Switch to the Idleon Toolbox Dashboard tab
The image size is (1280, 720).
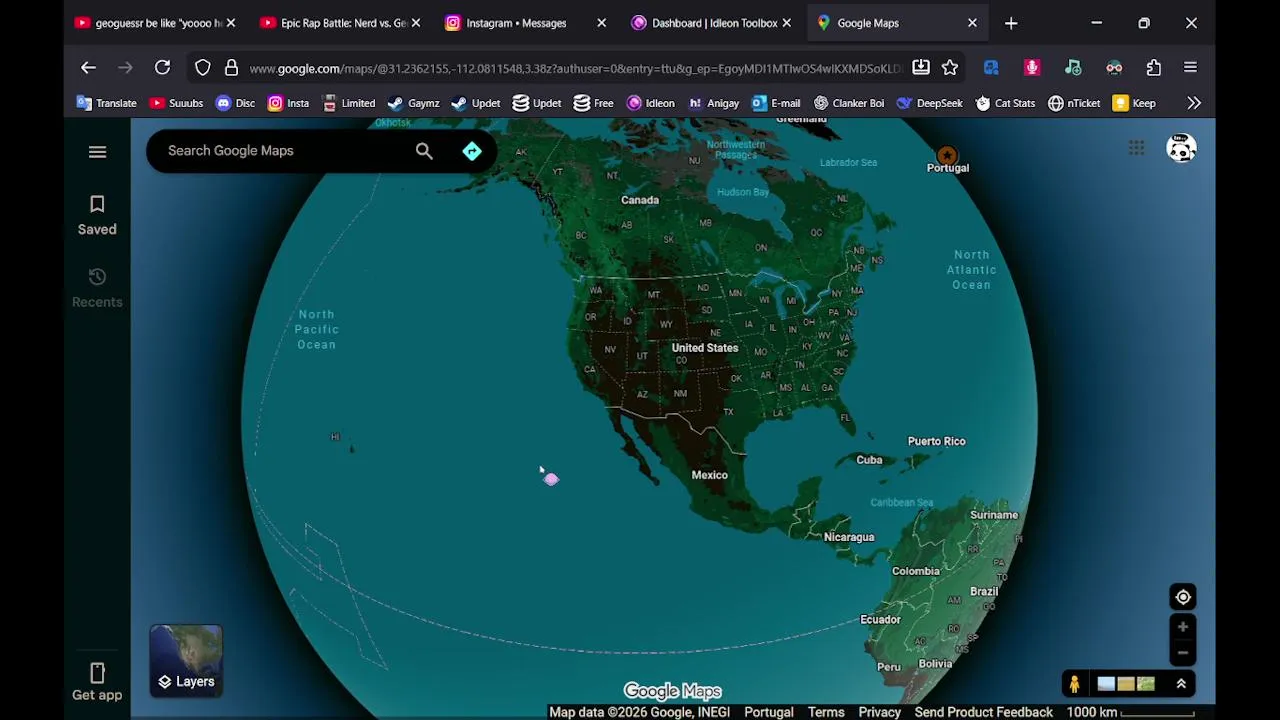(x=704, y=23)
